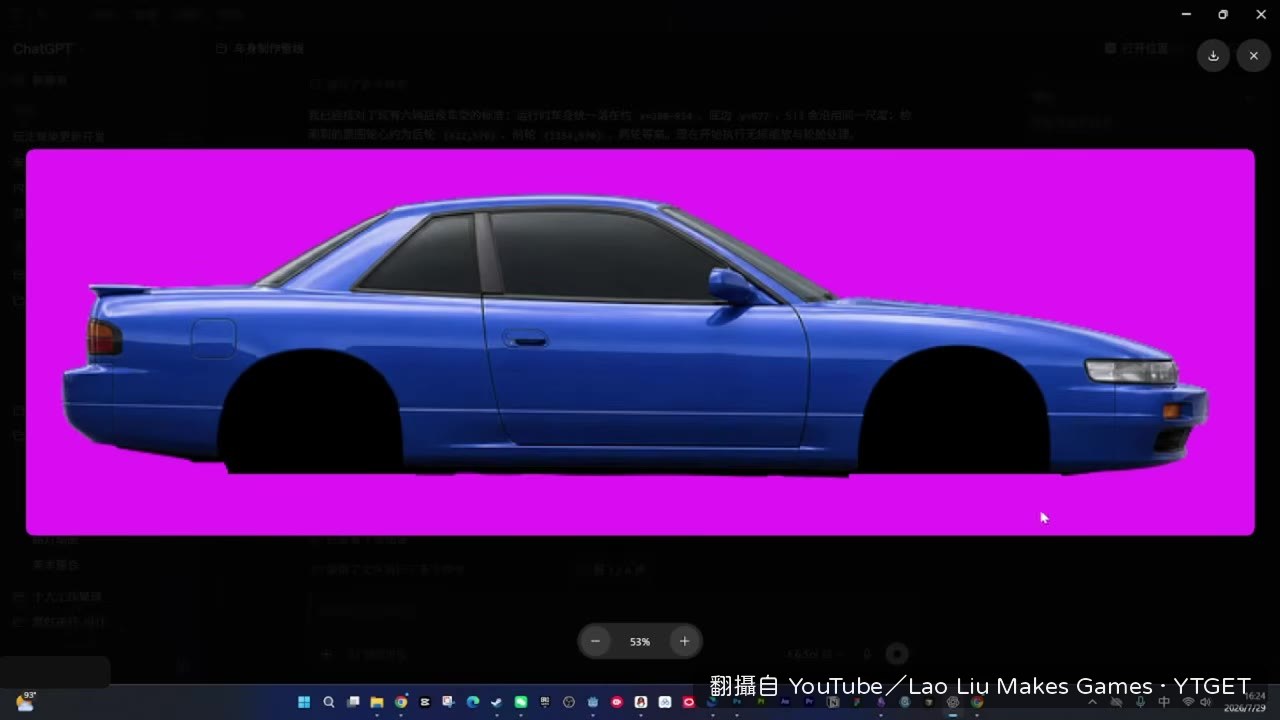Open the Chrome icon beside File Explorer
The width and height of the screenshot is (1280, 720).
click(401, 702)
